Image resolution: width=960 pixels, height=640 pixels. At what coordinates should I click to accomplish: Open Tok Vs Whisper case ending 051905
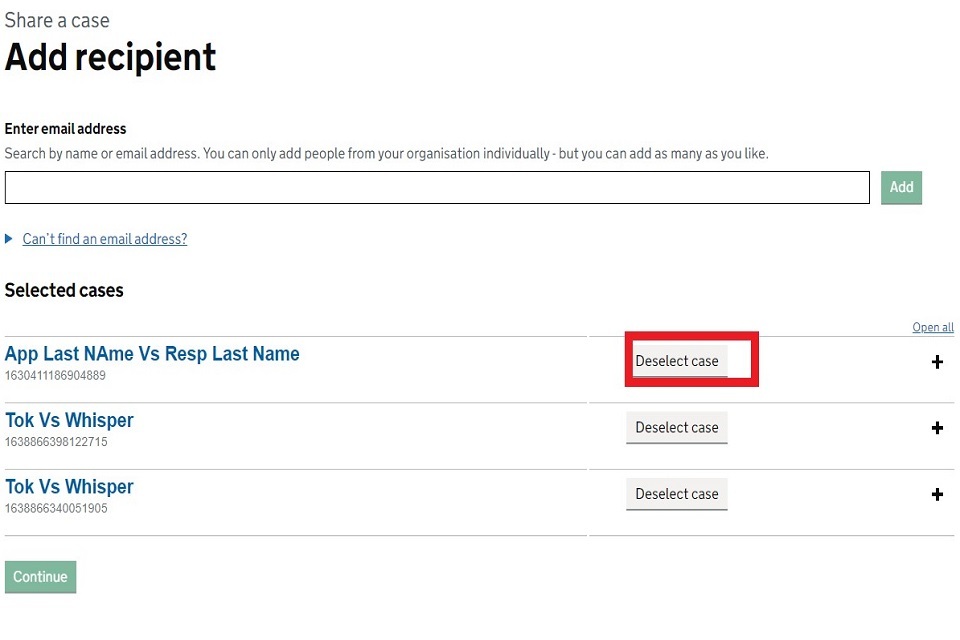pos(69,487)
